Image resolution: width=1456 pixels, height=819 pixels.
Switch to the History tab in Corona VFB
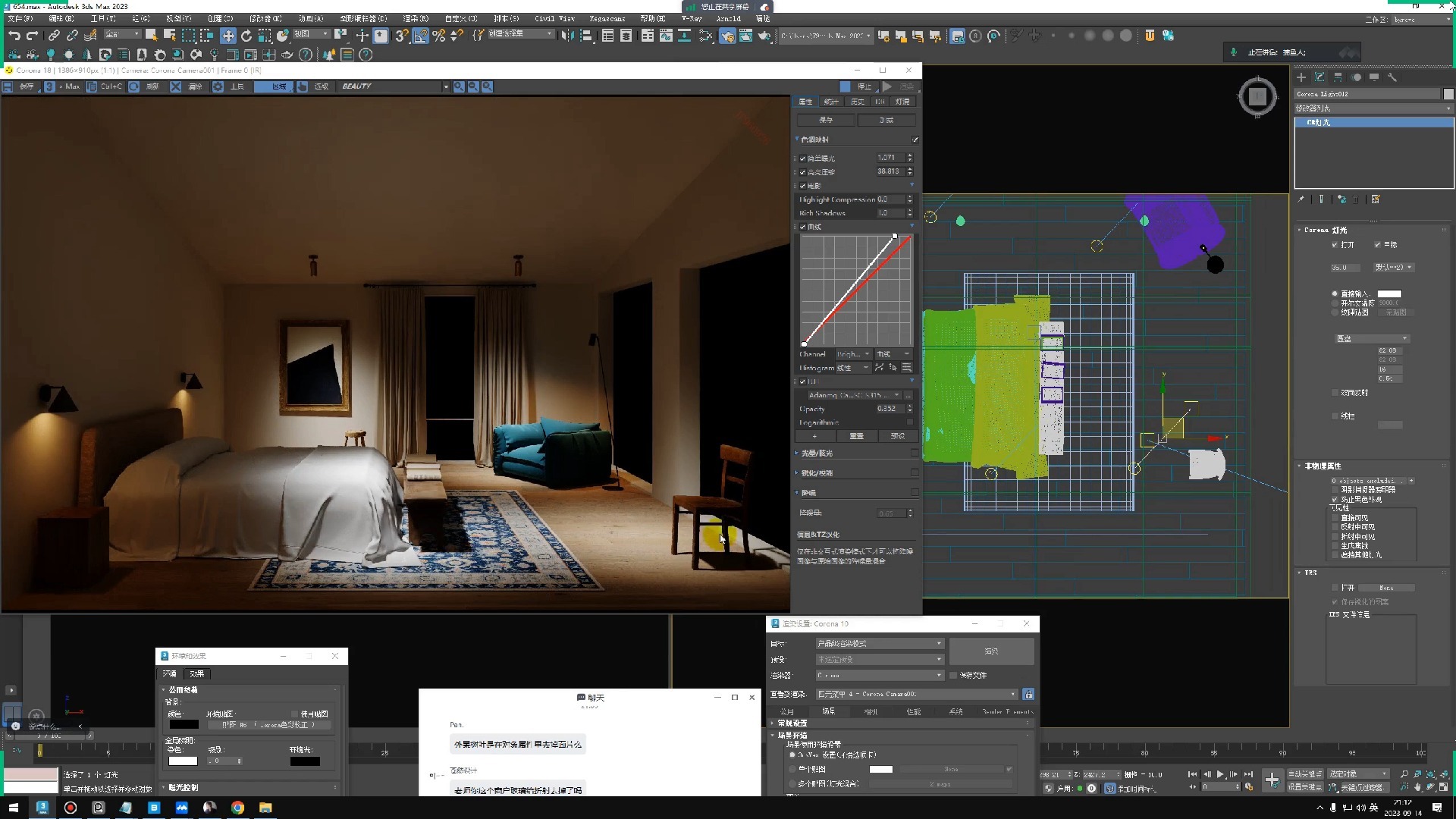pos(858,102)
